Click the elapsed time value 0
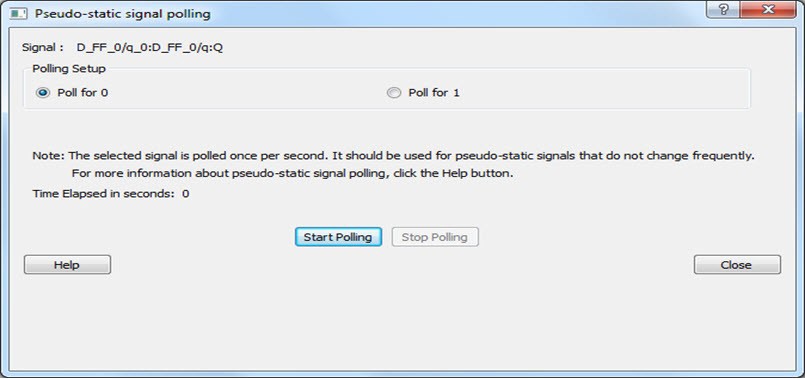The image size is (805, 379). (x=186, y=194)
